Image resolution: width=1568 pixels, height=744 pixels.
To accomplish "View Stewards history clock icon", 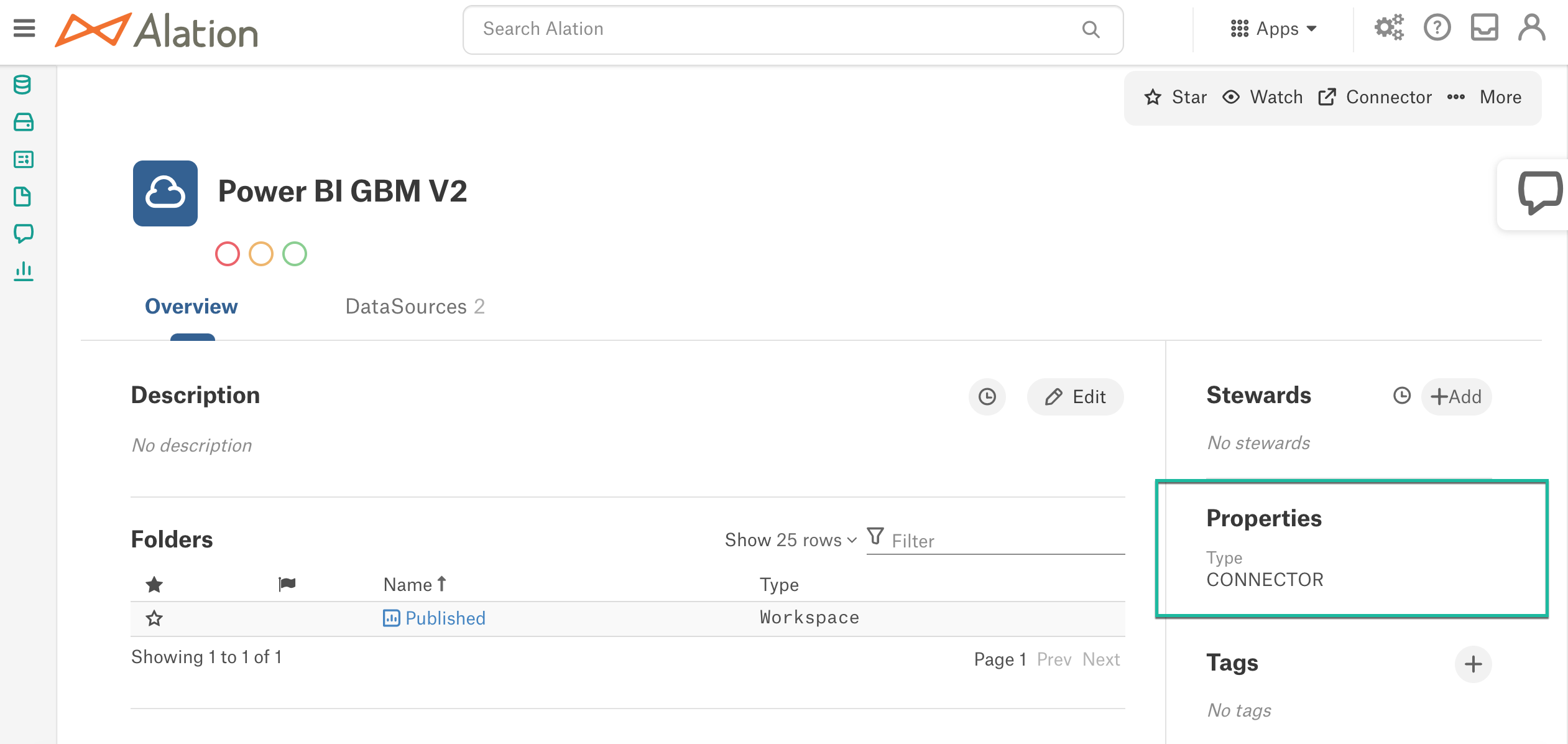I will pos(1401,396).
